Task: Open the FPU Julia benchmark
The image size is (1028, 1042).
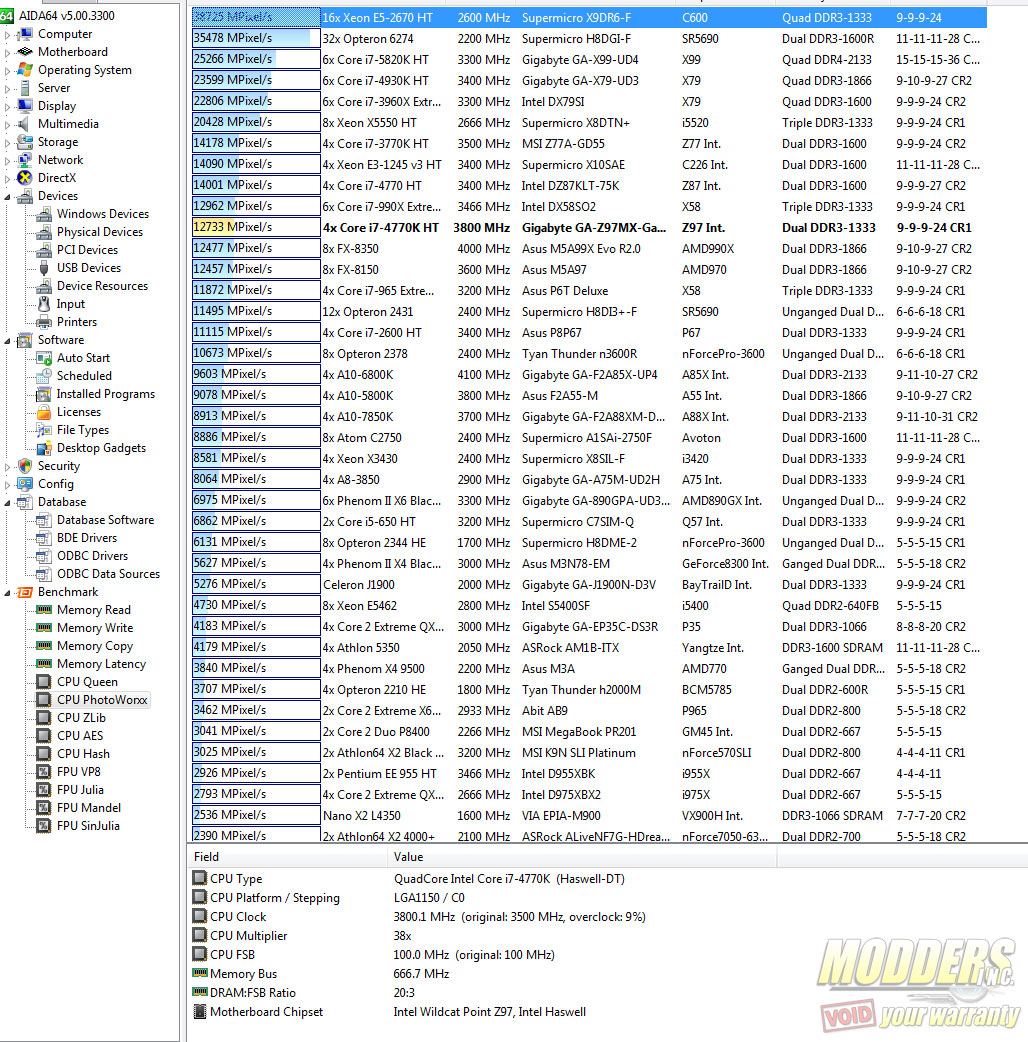Action: pos(80,789)
